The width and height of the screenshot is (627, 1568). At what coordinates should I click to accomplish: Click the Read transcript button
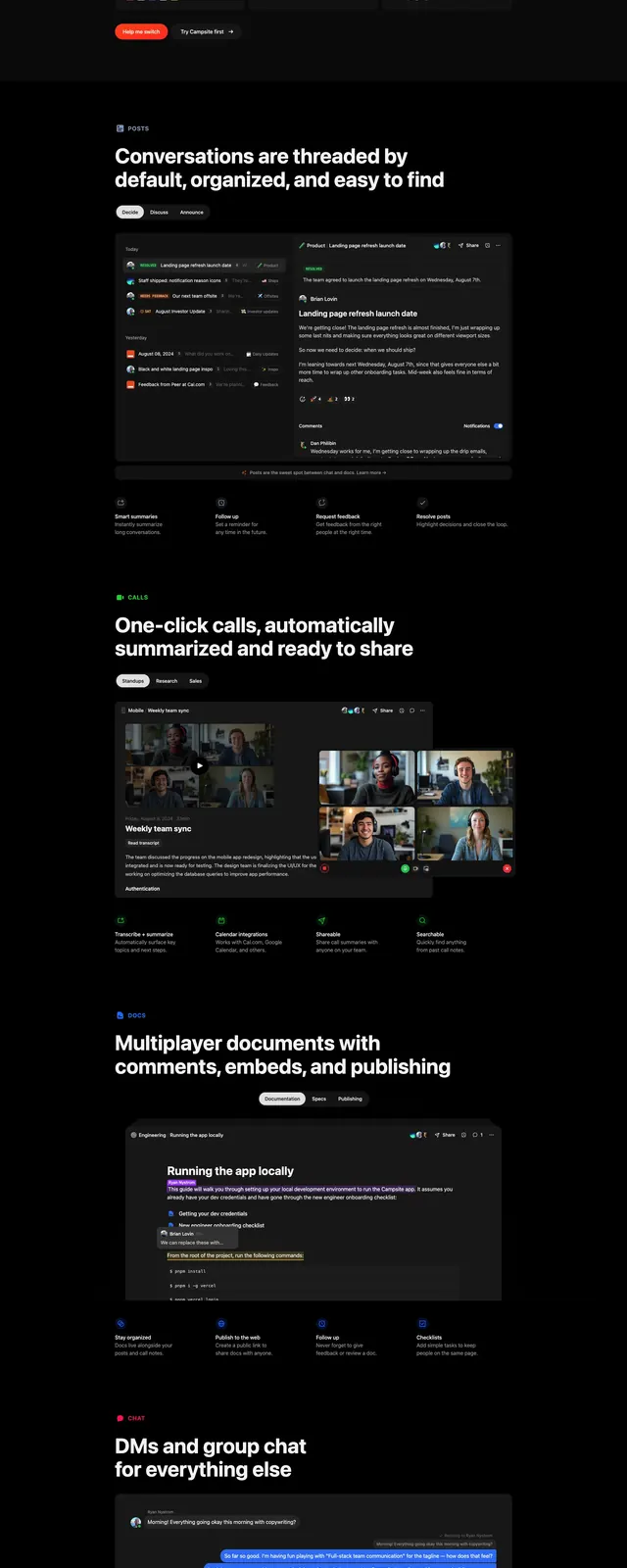coord(143,843)
